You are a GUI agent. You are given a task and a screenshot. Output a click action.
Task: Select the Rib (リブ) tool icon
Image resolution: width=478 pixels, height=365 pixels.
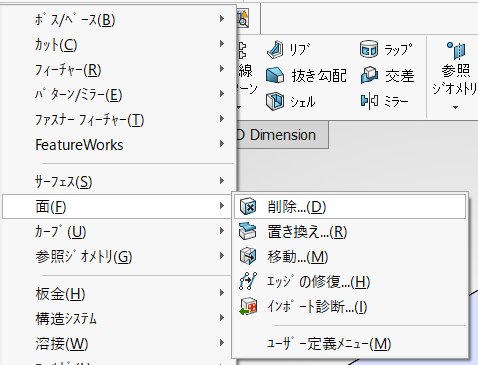(275, 50)
